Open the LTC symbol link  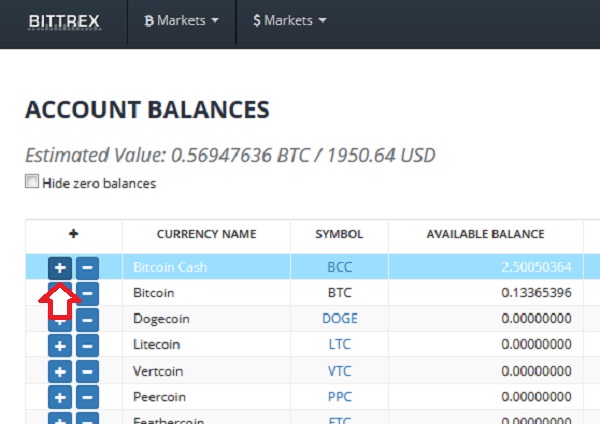tap(339, 344)
